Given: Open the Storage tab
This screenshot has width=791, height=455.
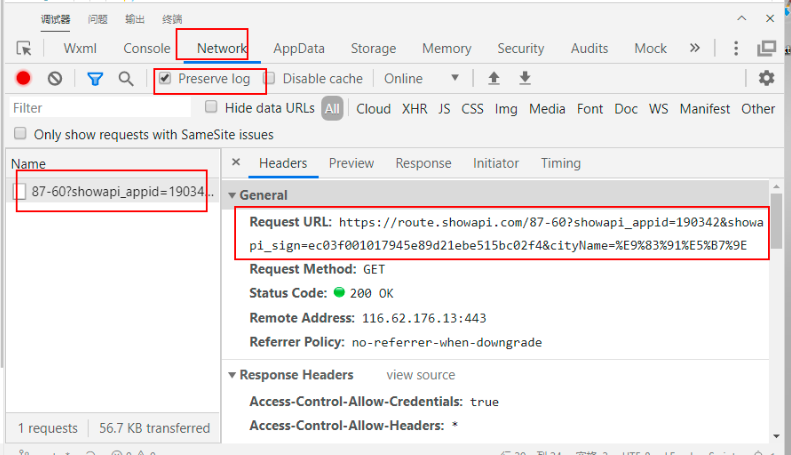Looking at the screenshot, I should coord(373,48).
